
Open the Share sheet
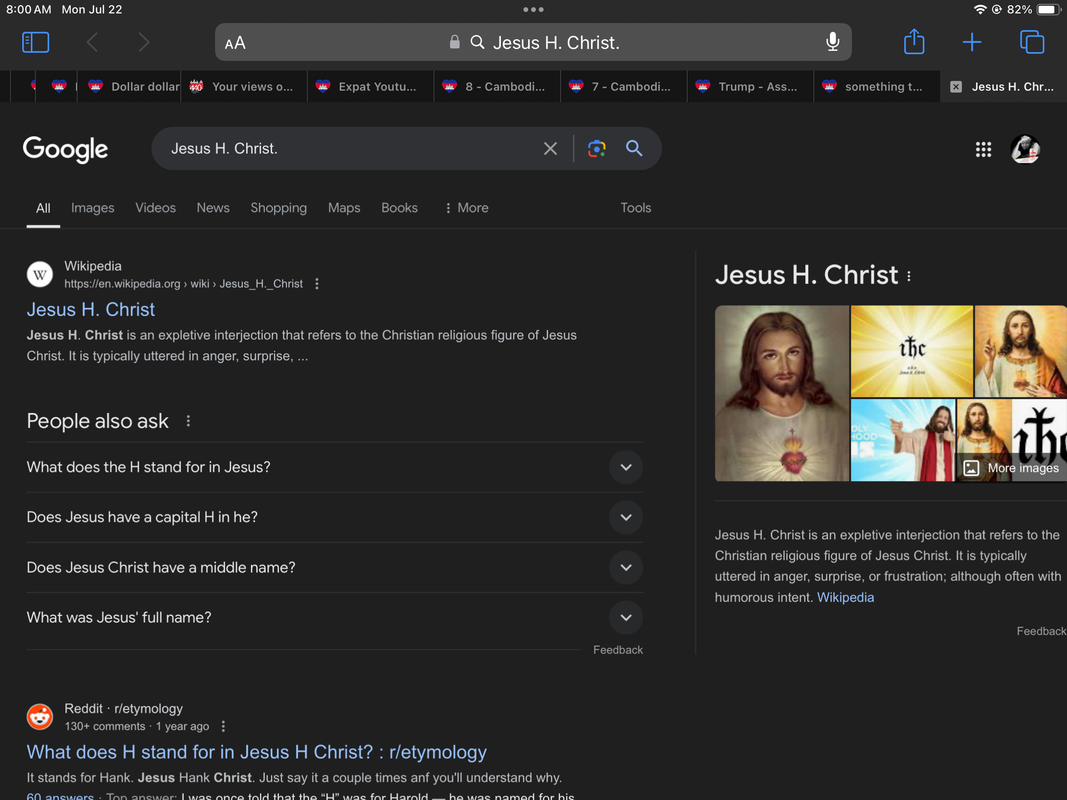point(914,41)
